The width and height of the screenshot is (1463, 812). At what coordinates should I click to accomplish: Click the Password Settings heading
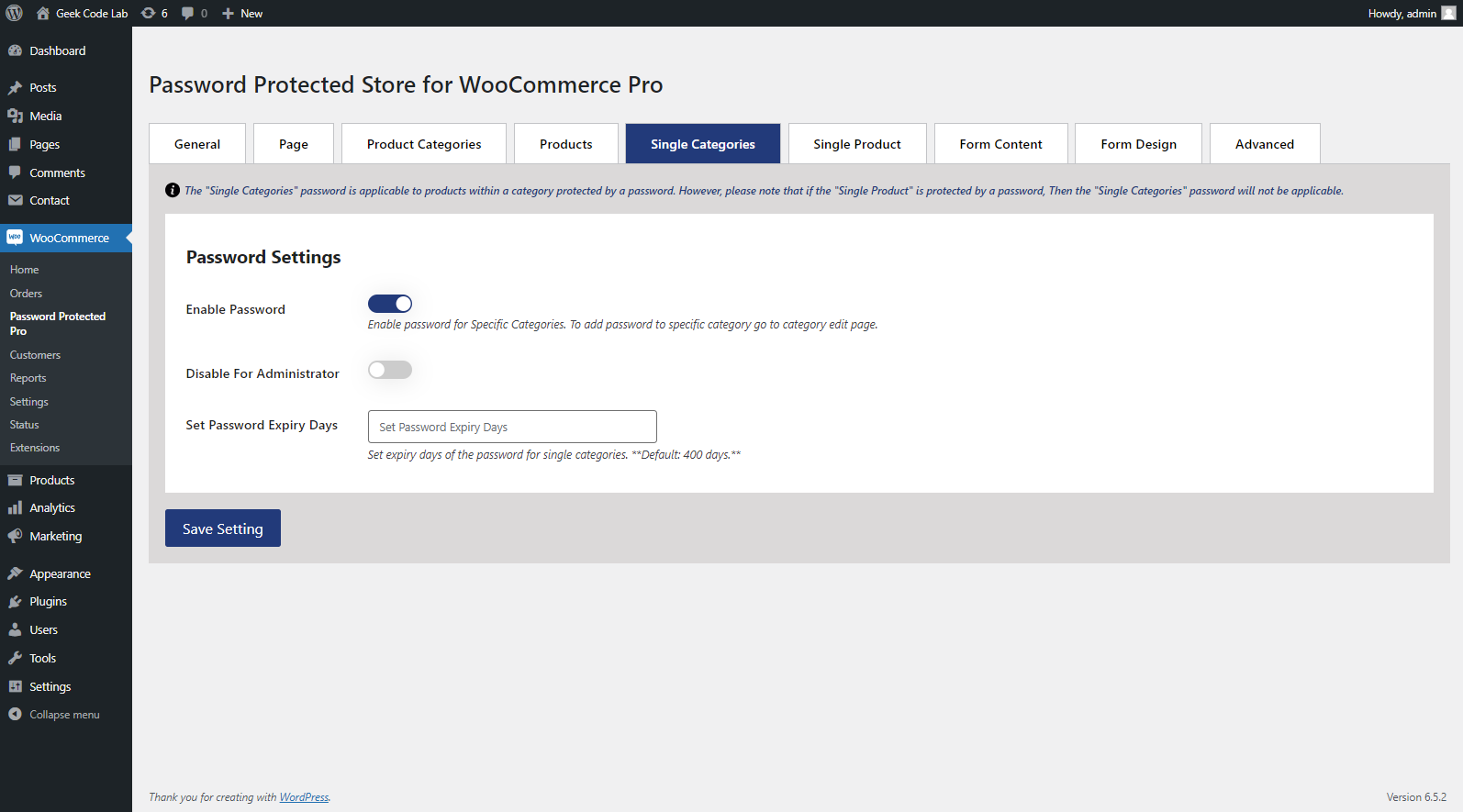(263, 257)
